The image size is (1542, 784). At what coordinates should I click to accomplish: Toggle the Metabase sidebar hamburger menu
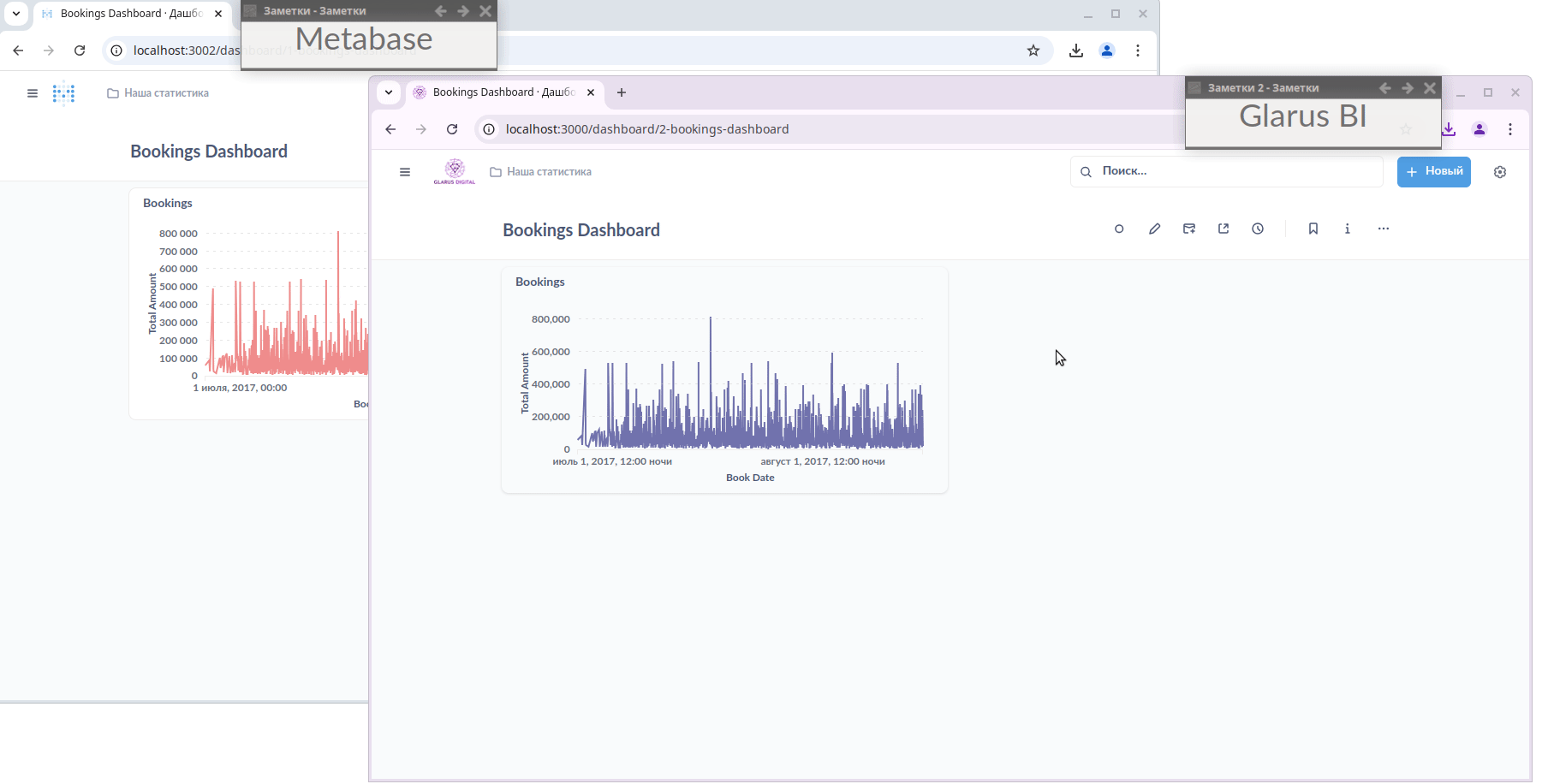[x=33, y=93]
